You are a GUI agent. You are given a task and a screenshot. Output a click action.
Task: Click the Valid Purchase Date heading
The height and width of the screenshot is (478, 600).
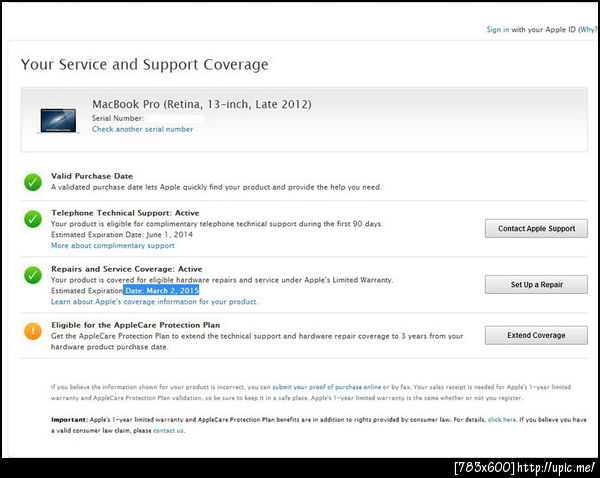(92, 176)
